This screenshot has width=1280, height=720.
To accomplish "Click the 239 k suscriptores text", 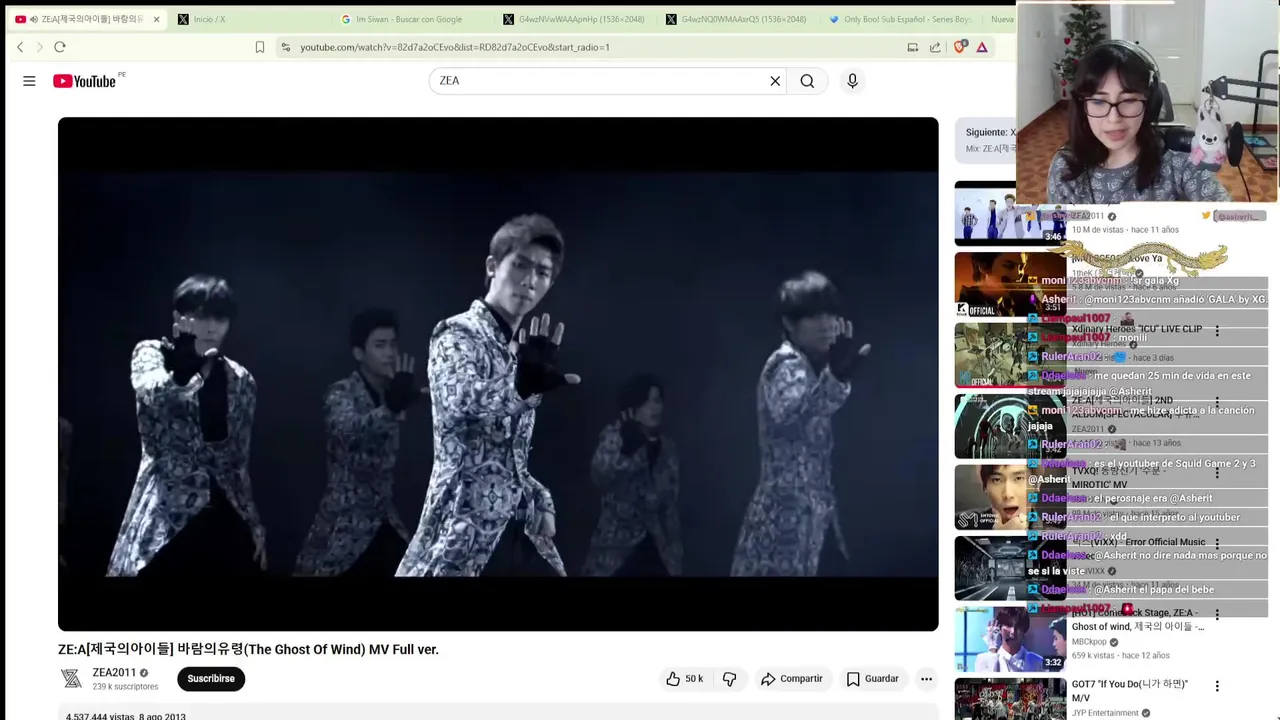I will [125, 687].
